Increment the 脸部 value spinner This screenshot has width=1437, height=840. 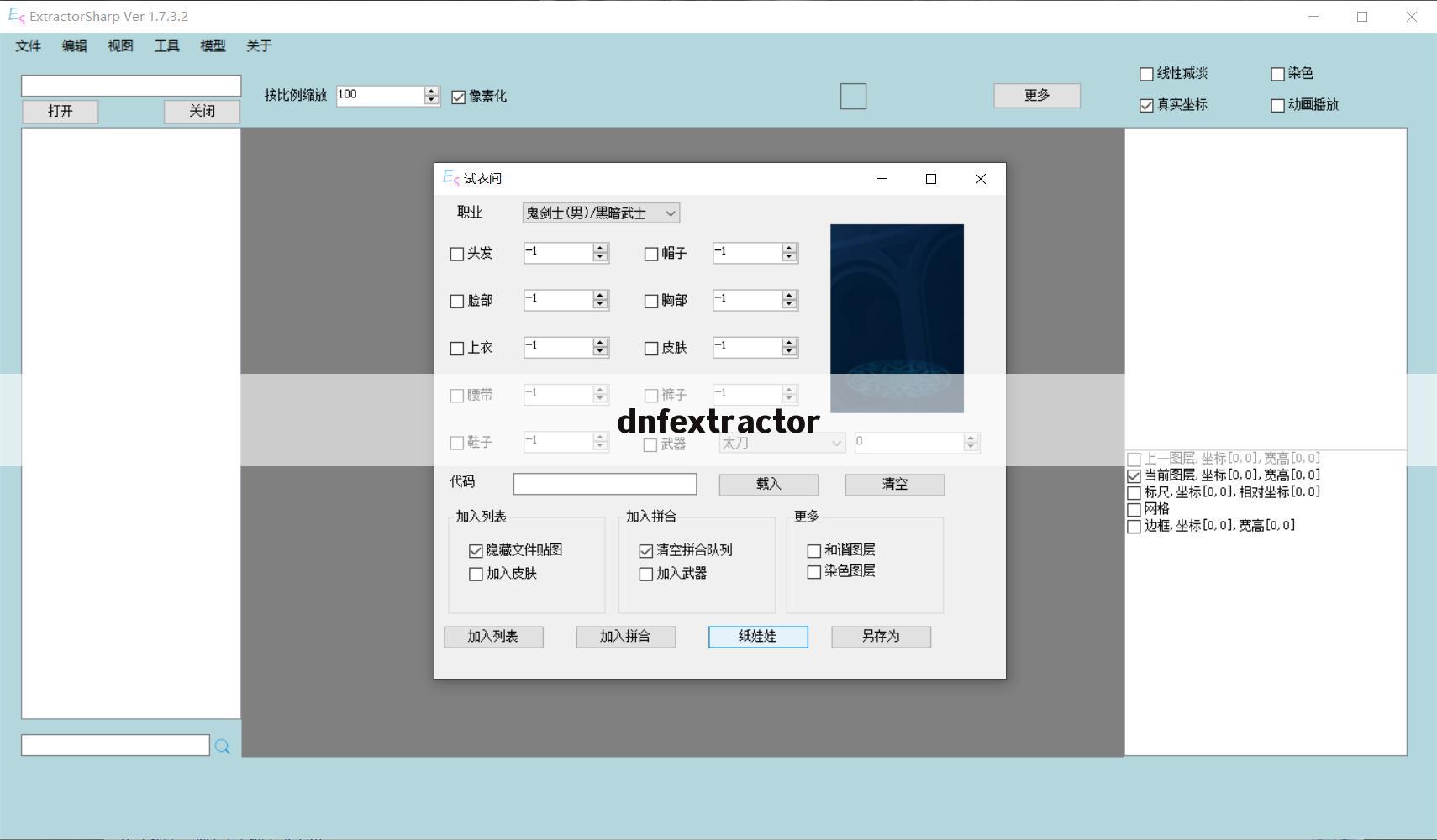click(x=600, y=296)
